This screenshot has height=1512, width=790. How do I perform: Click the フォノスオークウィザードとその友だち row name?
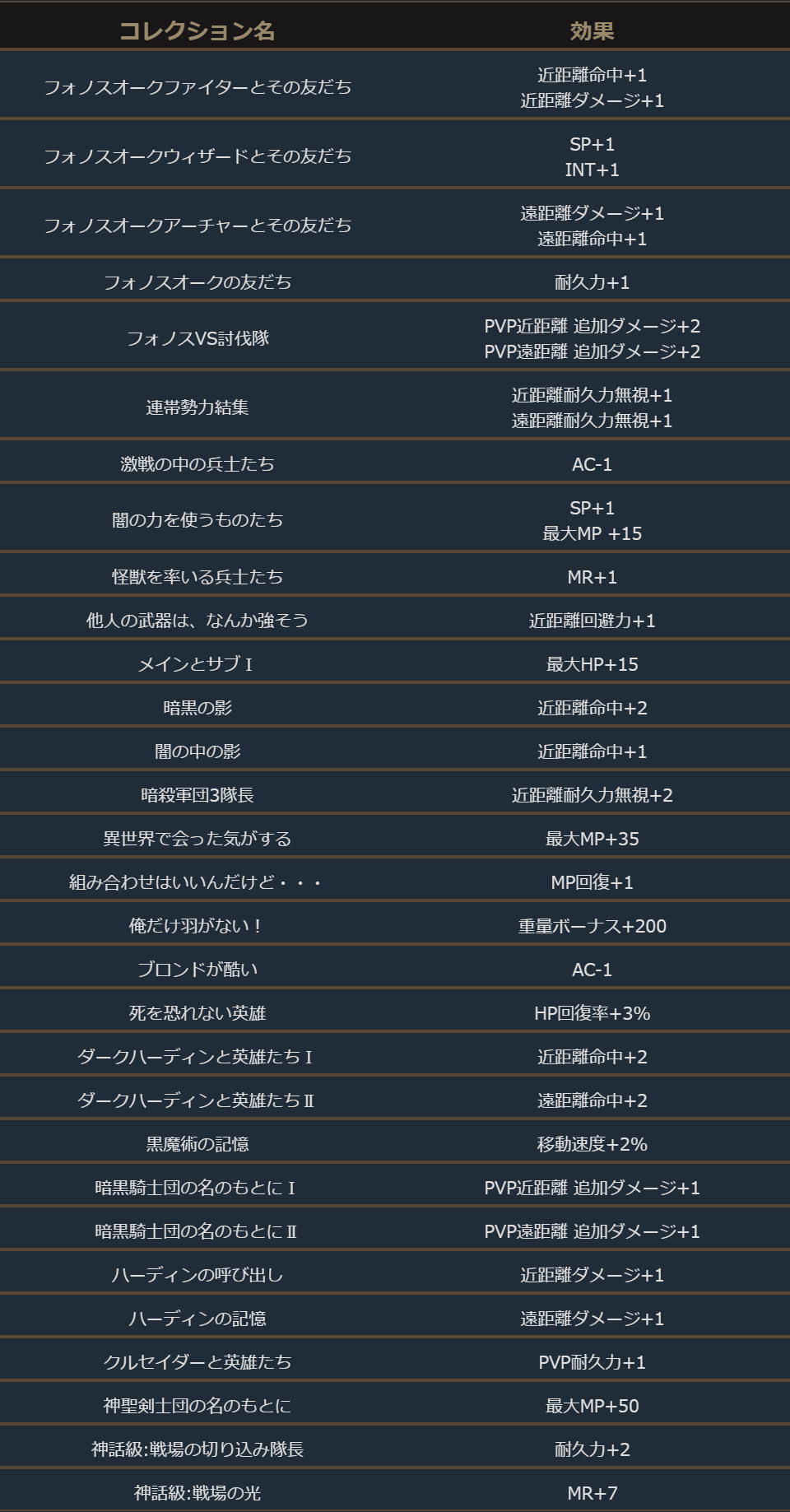coord(197,156)
